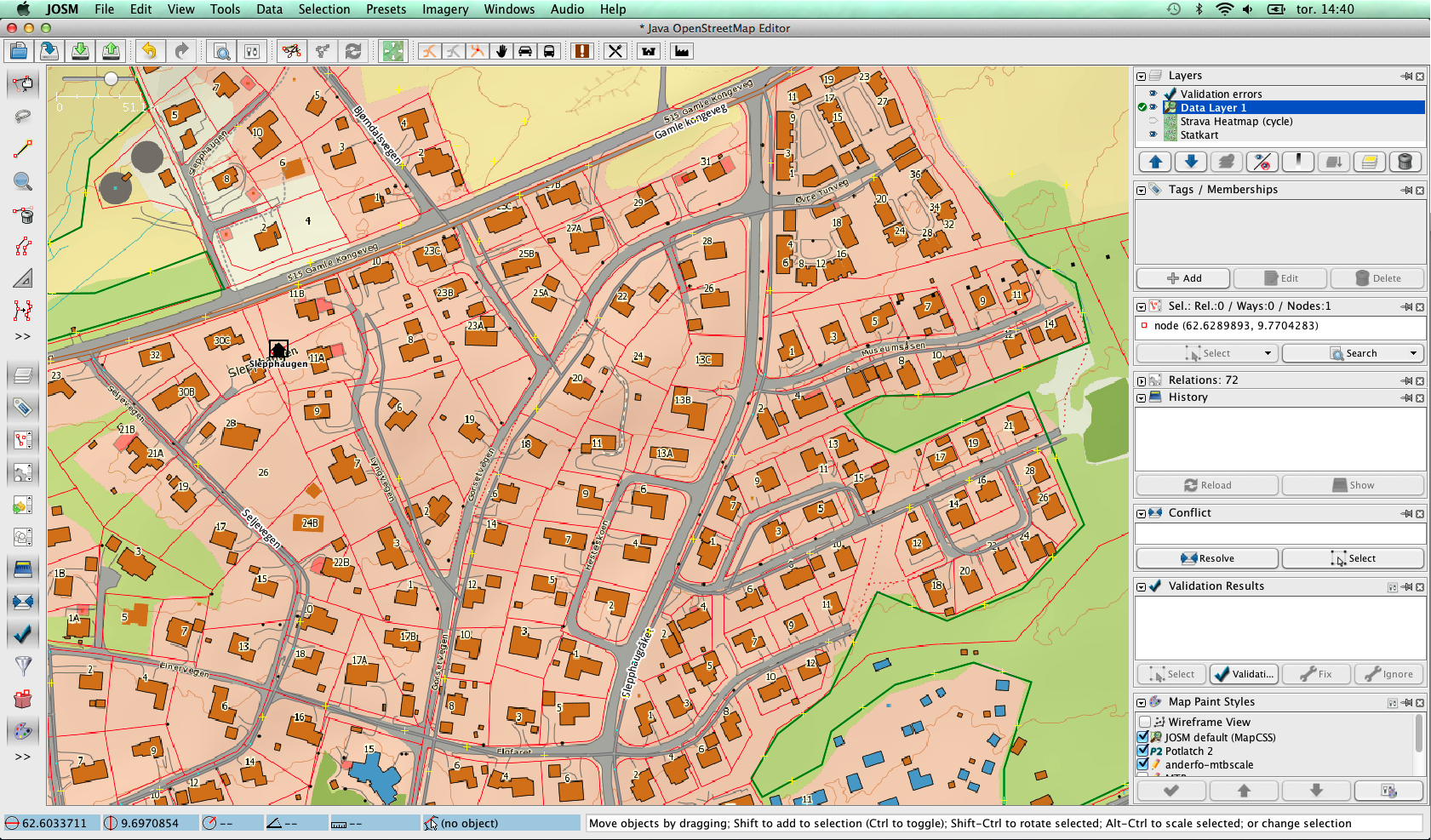Open file with the folder toolbar icon
The image size is (1431, 840).
(x=18, y=51)
